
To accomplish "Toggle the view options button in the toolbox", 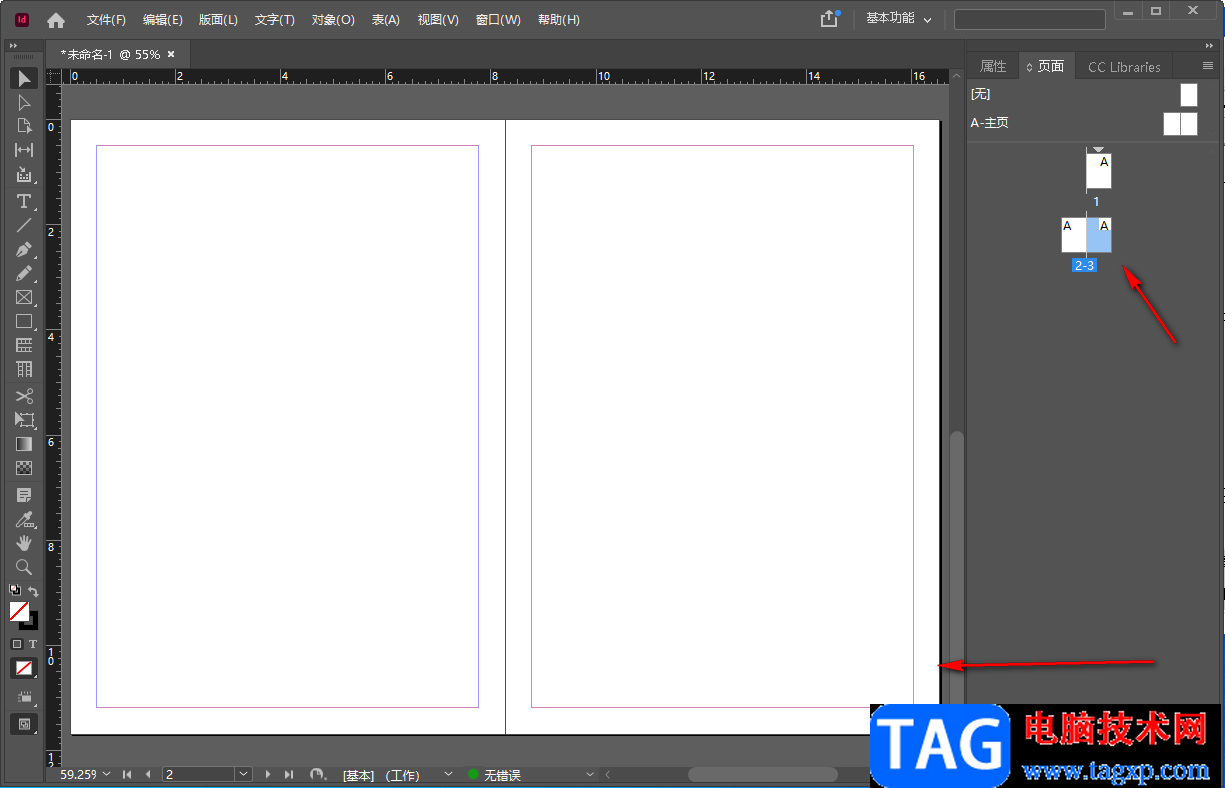I will point(24,696).
